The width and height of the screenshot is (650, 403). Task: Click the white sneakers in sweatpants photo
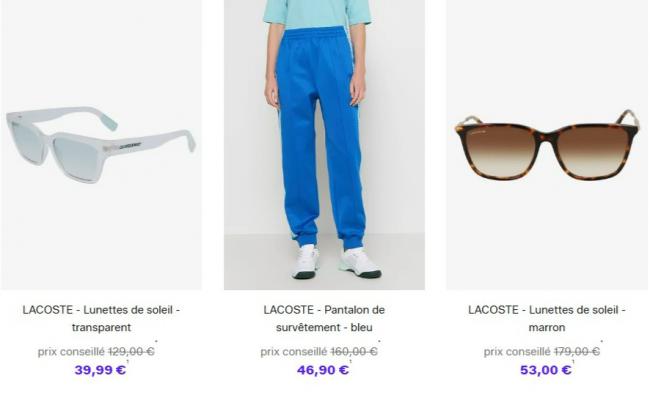point(336,262)
